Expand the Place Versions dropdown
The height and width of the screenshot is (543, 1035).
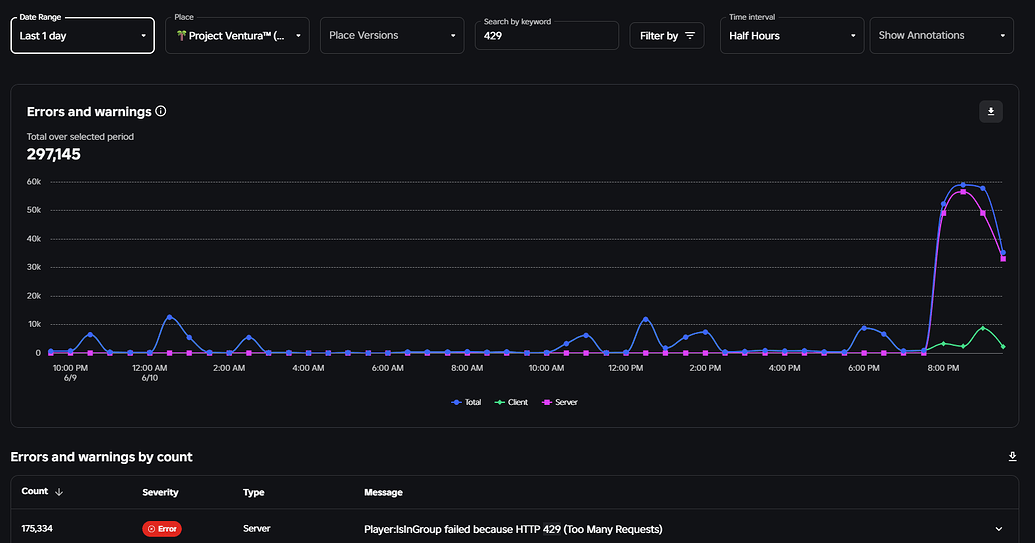tap(391, 36)
